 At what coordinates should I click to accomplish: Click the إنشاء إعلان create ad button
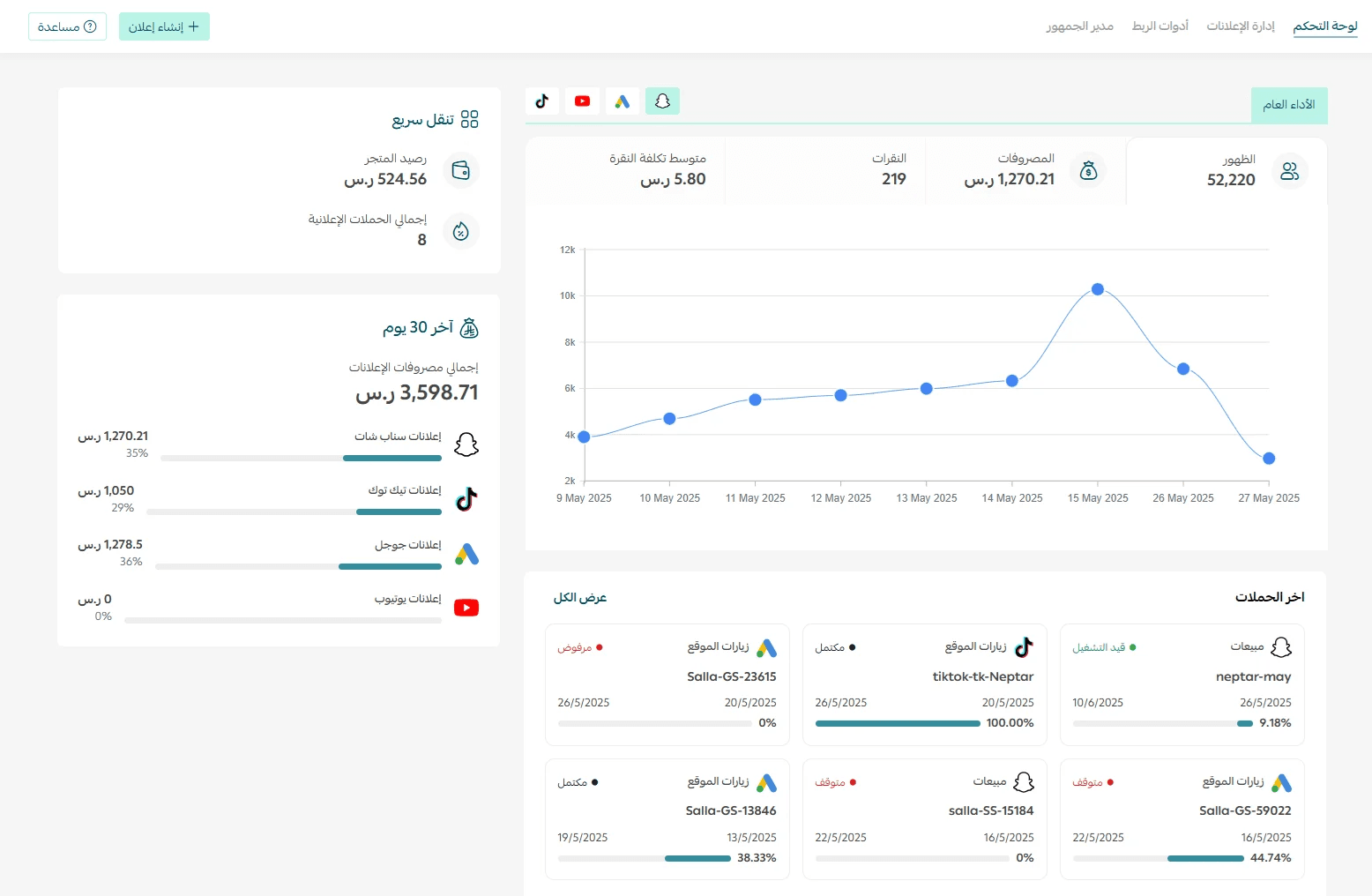tap(164, 26)
